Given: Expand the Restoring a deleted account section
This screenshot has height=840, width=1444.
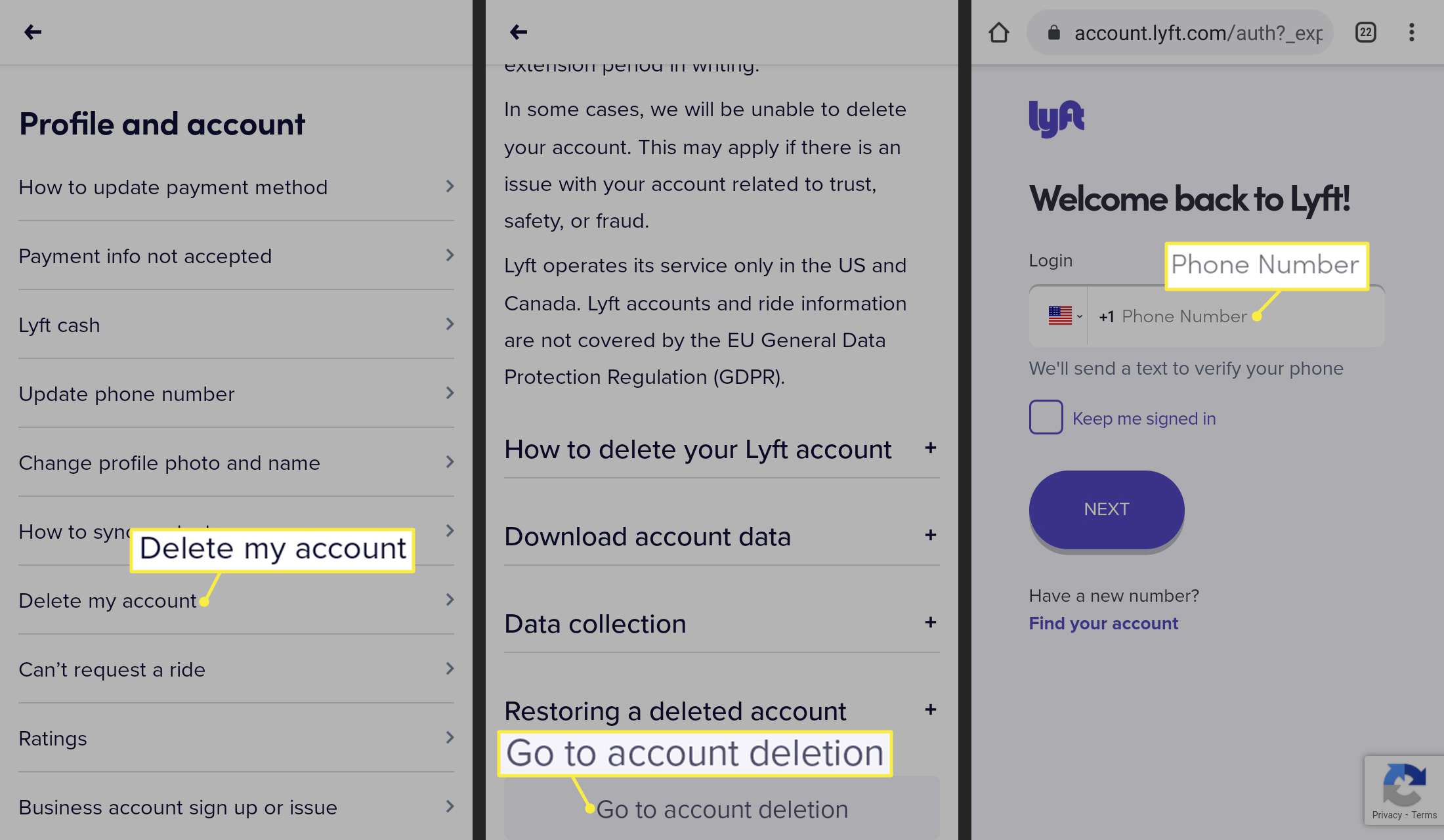Looking at the screenshot, I should [x=928, y=710].
